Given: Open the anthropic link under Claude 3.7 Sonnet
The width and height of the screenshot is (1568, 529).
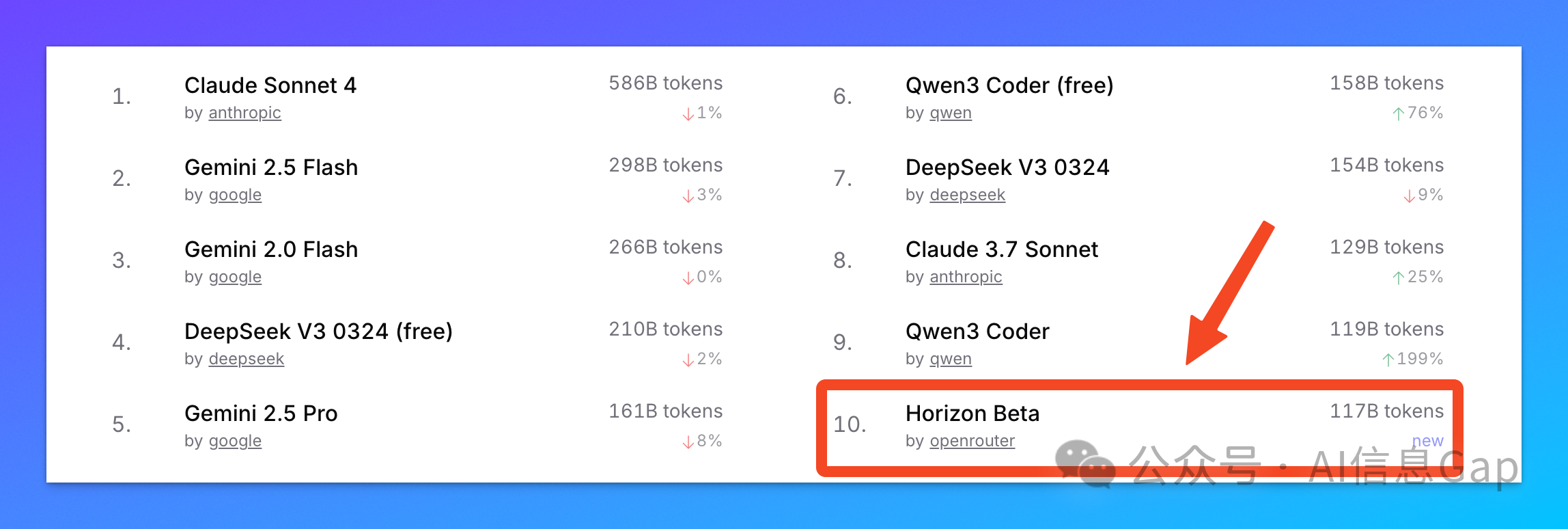Looking at the screenshot, I should point(966,277).
